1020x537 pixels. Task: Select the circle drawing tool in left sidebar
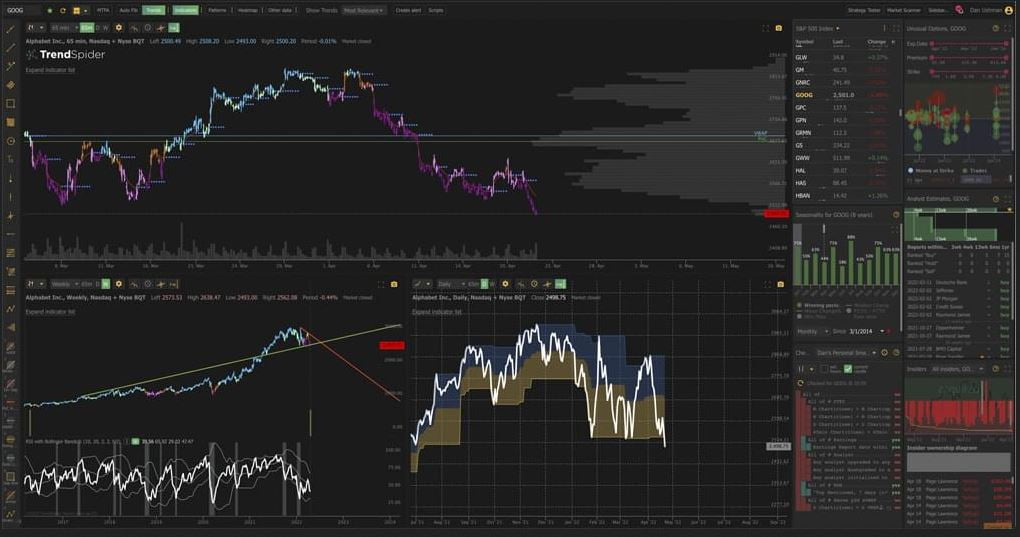10,140
